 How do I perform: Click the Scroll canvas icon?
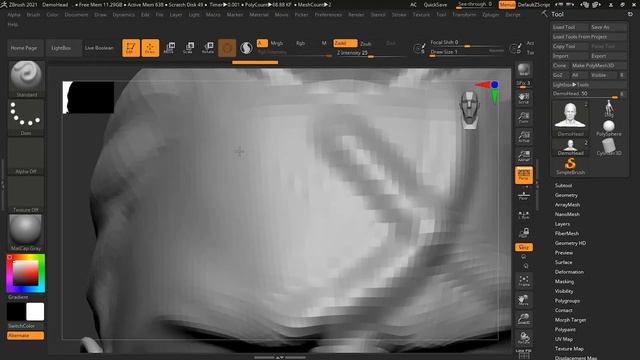[524, 98]
